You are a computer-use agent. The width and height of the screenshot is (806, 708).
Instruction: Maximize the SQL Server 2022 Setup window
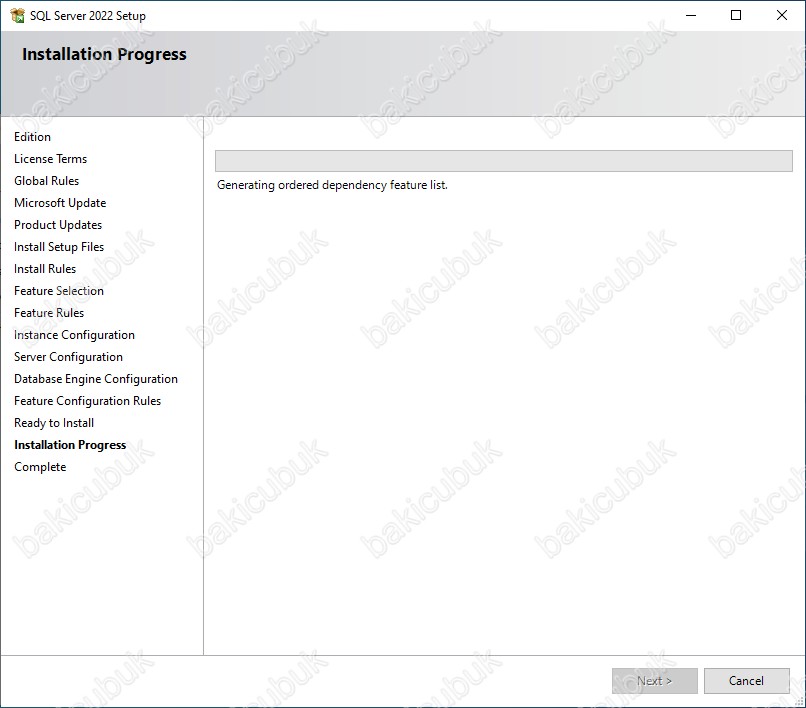[736, 15]
